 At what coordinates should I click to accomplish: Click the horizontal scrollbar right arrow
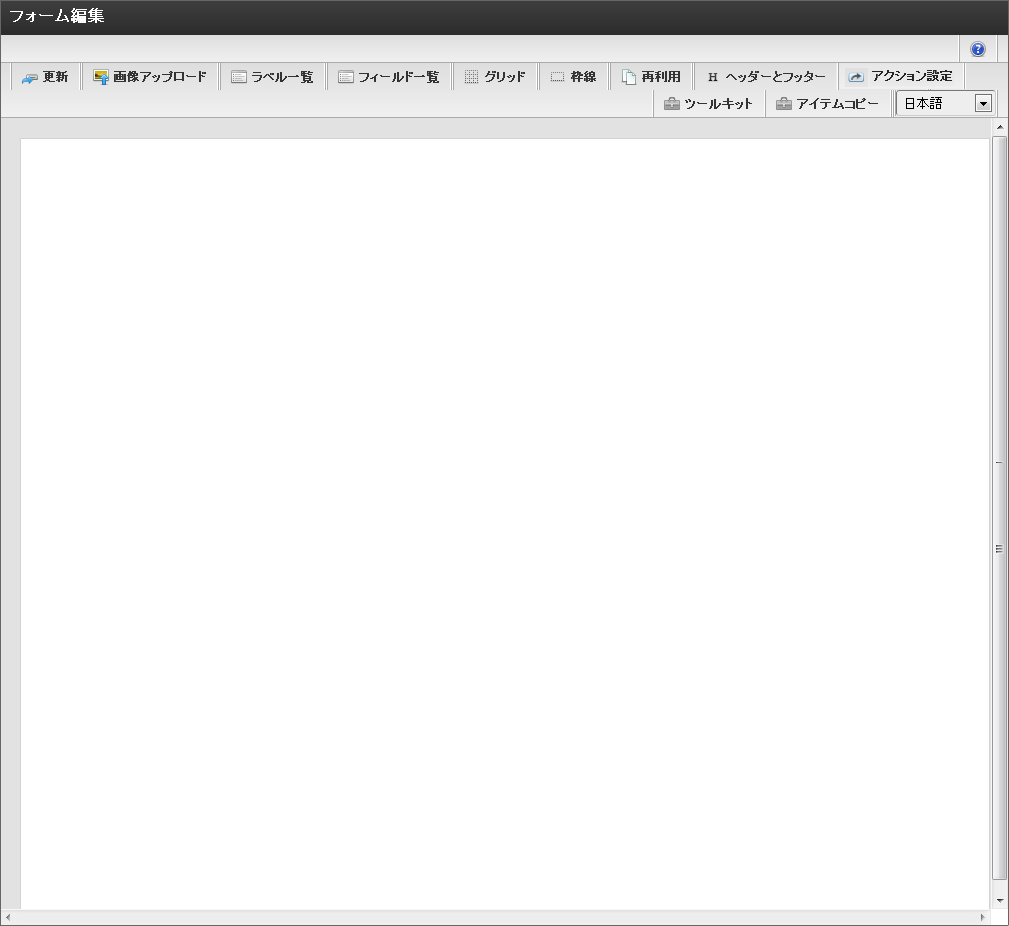(982, 917)
